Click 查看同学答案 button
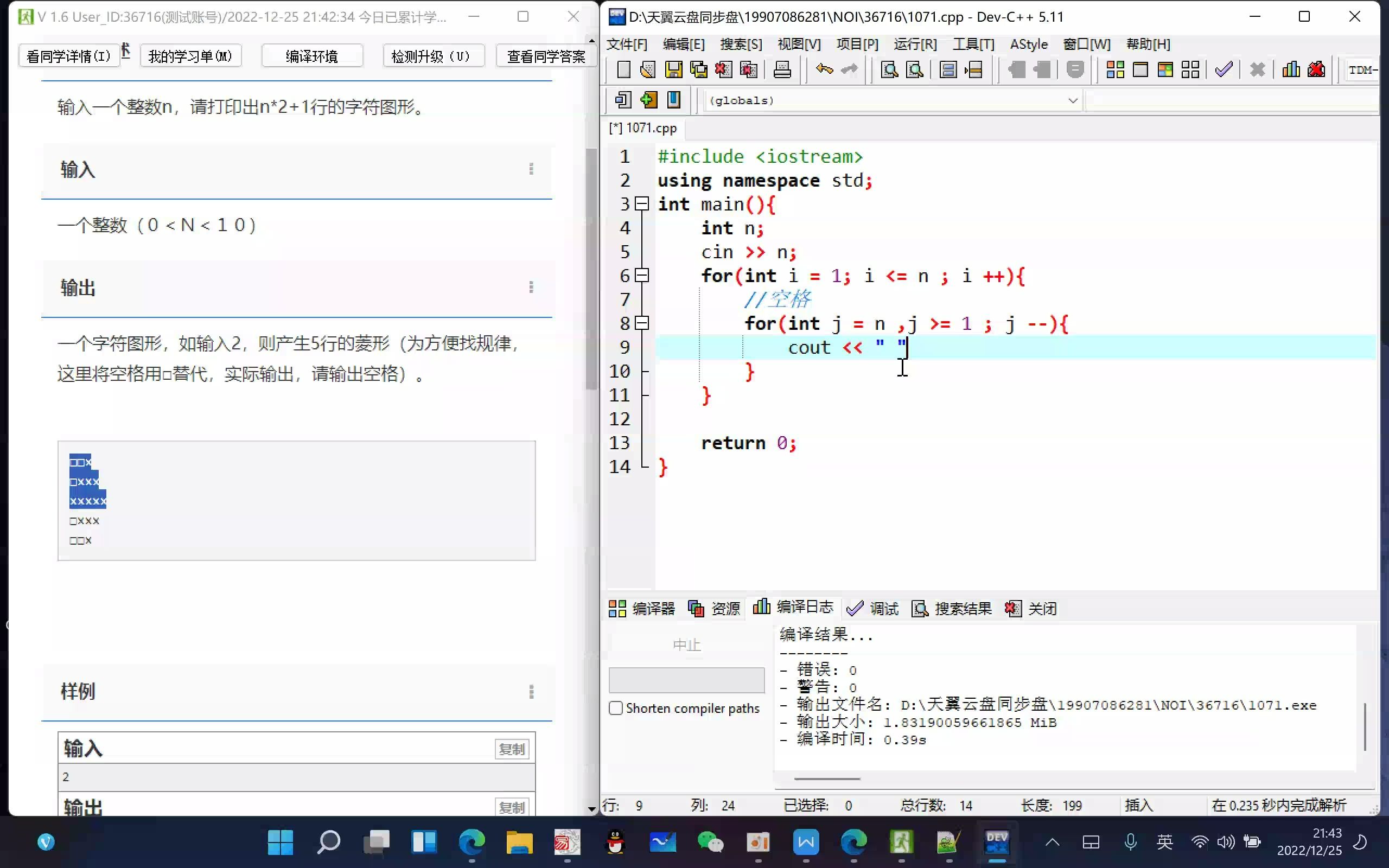 pos(547,55)
